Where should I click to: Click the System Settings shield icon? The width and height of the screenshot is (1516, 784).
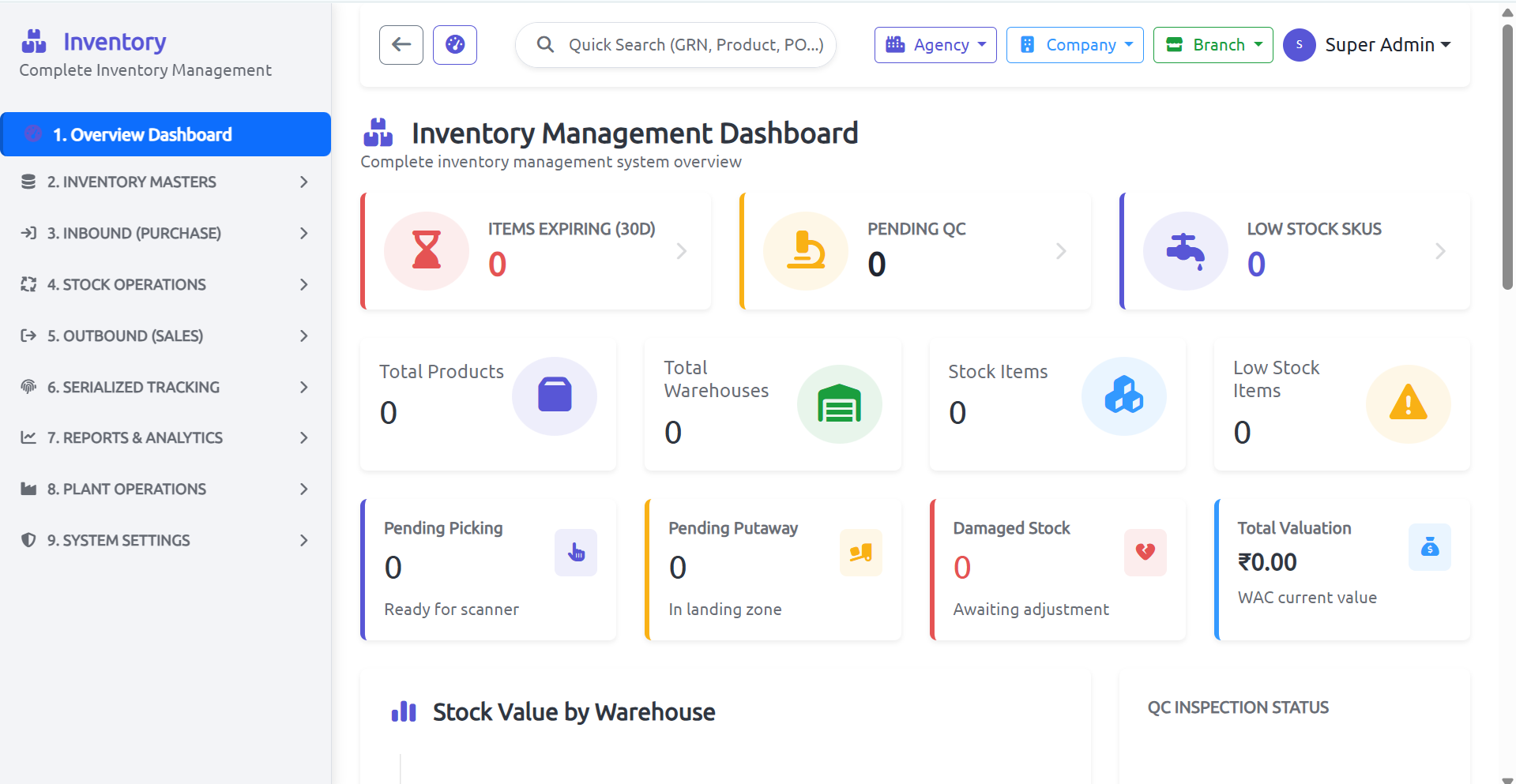click(x=28, y=540)
